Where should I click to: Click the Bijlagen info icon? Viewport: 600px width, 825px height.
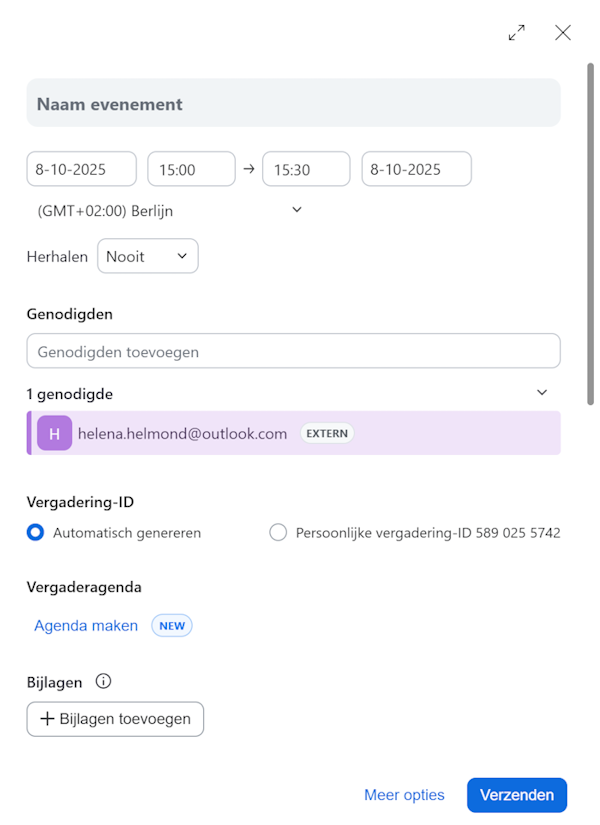tap(103, 682)
